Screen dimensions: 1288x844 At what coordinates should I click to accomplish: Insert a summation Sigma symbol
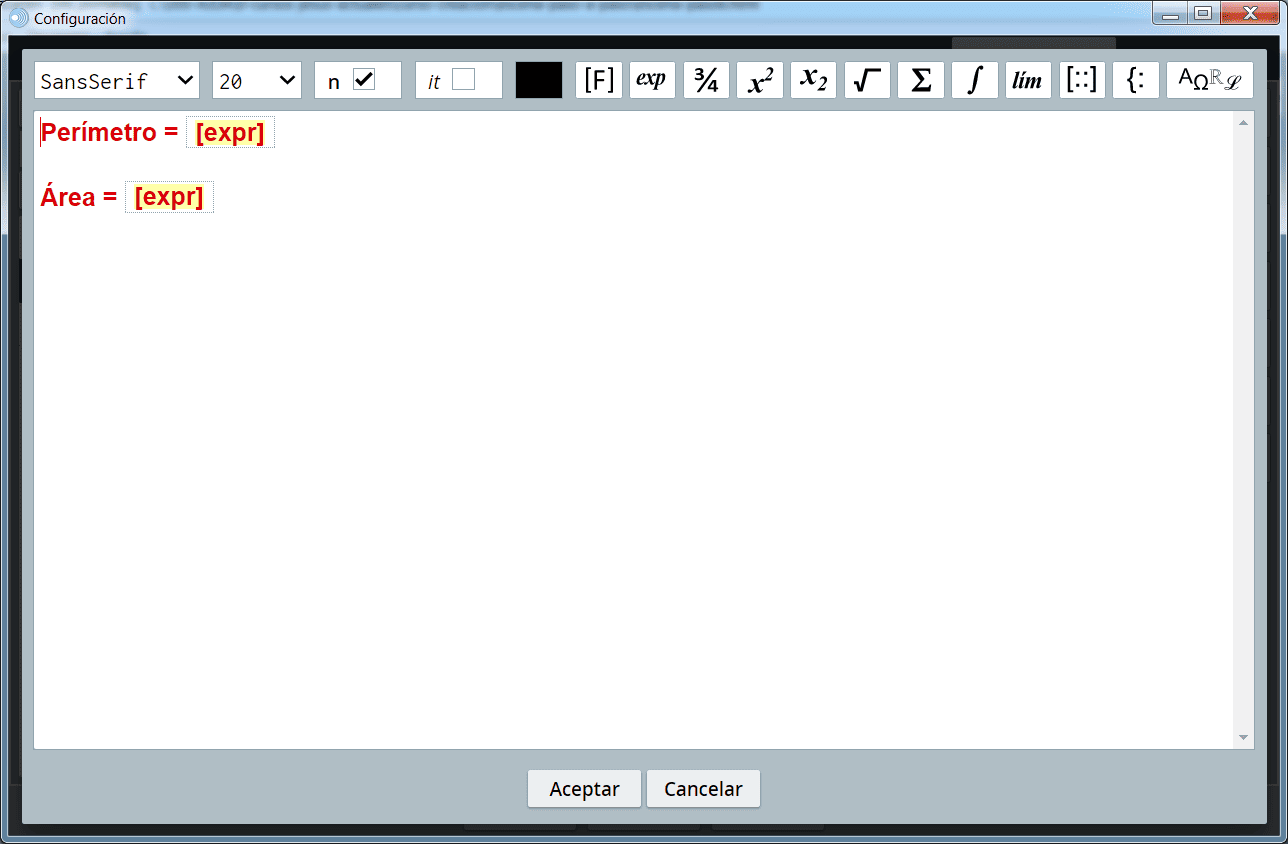(x=921, y=81)
